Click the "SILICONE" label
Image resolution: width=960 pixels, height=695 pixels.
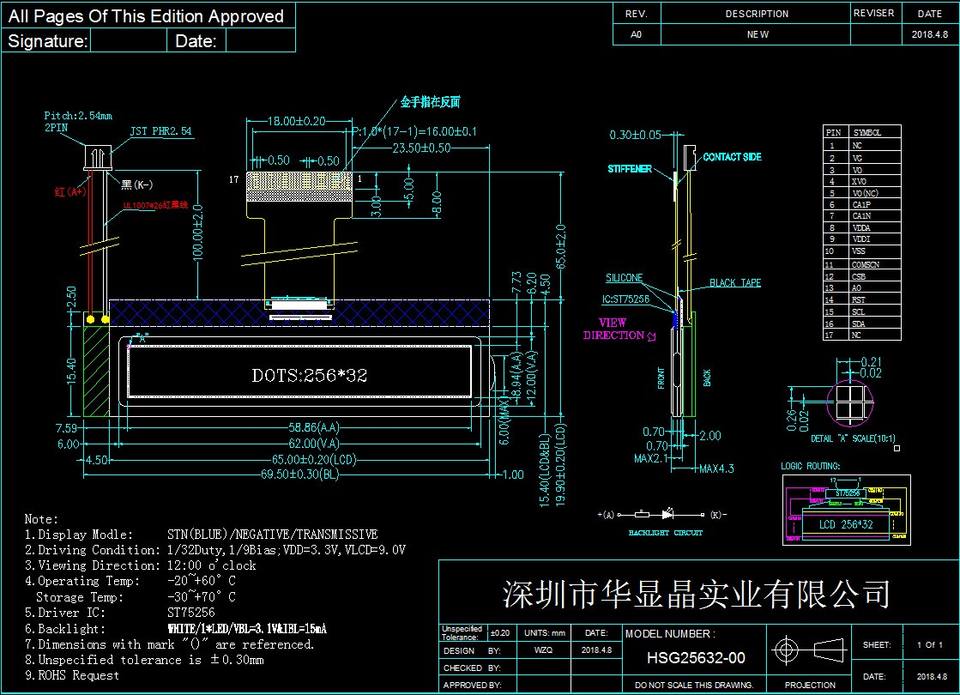pos(624,278)
